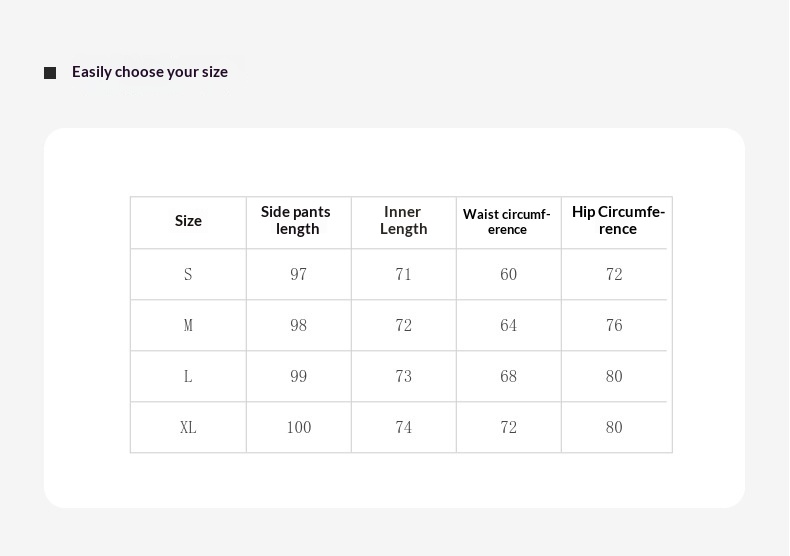Screen dimensions: 790x556
Task: Click side pants length value 98
Action: (x=298, y=325)
